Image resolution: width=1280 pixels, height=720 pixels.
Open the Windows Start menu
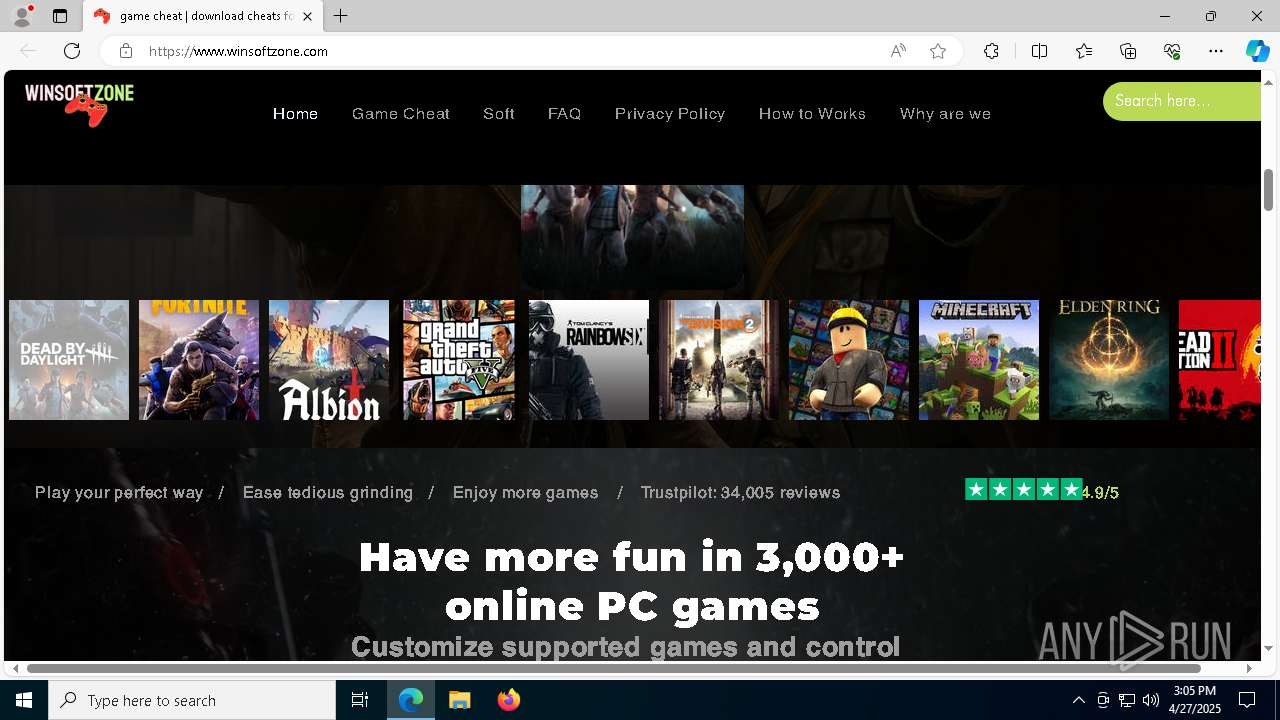point(24,700)
